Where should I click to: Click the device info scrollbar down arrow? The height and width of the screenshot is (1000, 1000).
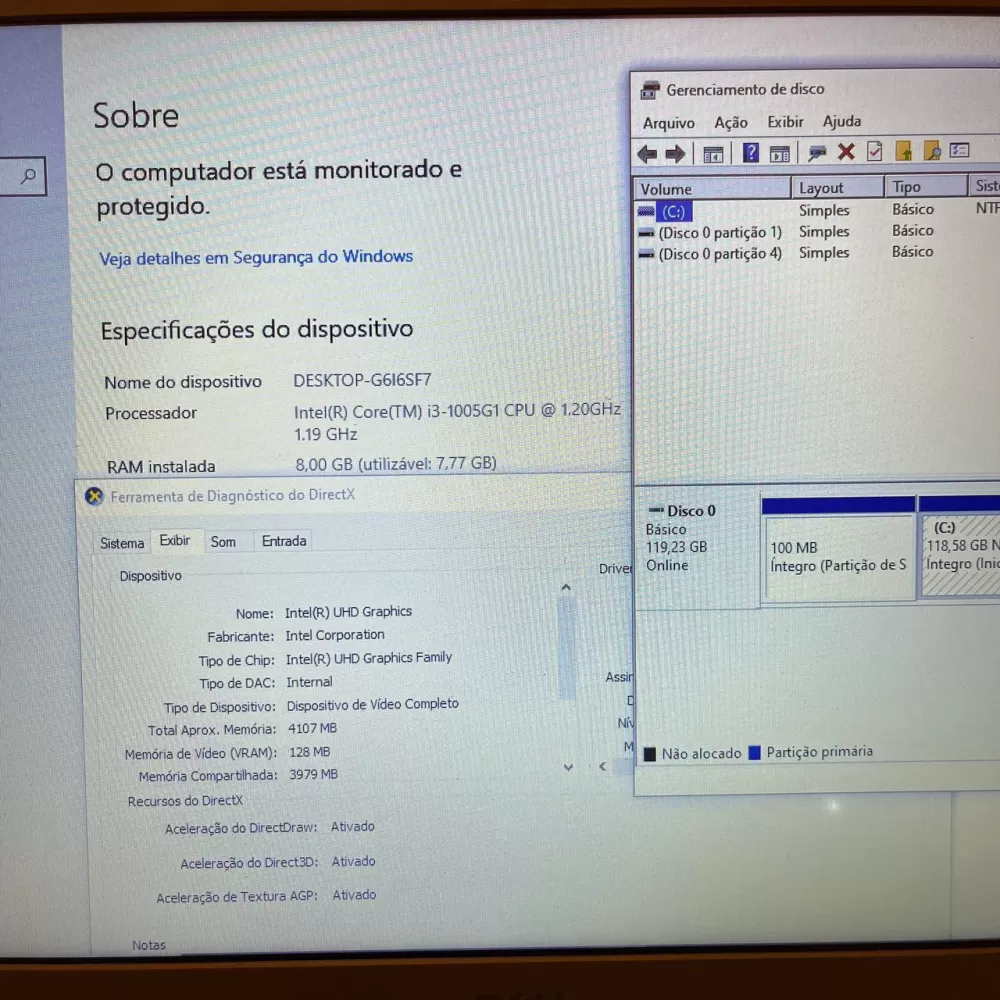point(568,767)
